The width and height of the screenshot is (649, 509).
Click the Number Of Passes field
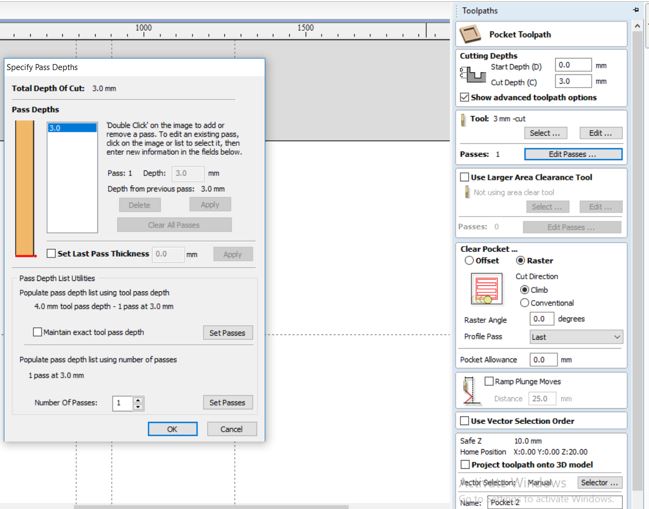pos(123,403)
